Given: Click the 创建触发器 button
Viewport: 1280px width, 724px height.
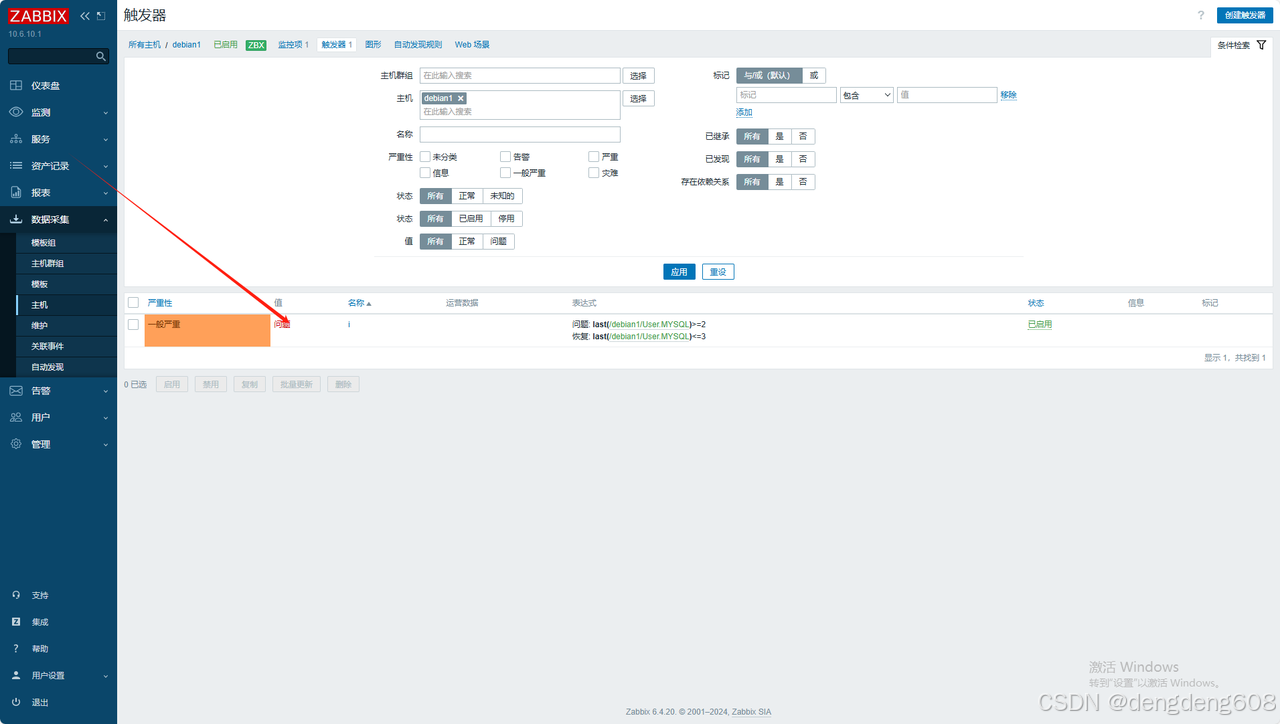Looking at the screenshot, I should (1245, 15).
